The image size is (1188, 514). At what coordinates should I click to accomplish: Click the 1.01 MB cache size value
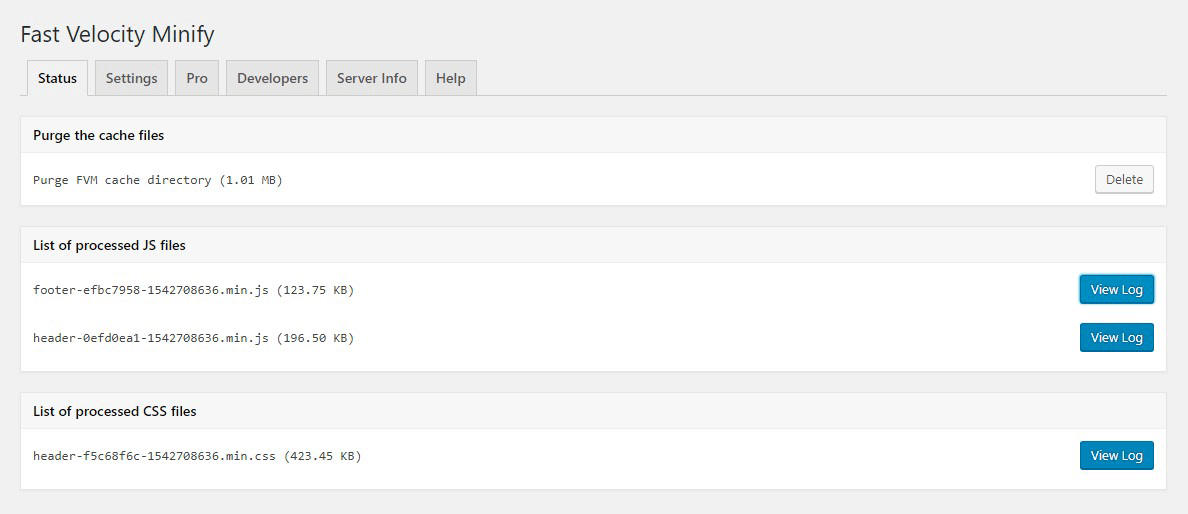(251, 180)
